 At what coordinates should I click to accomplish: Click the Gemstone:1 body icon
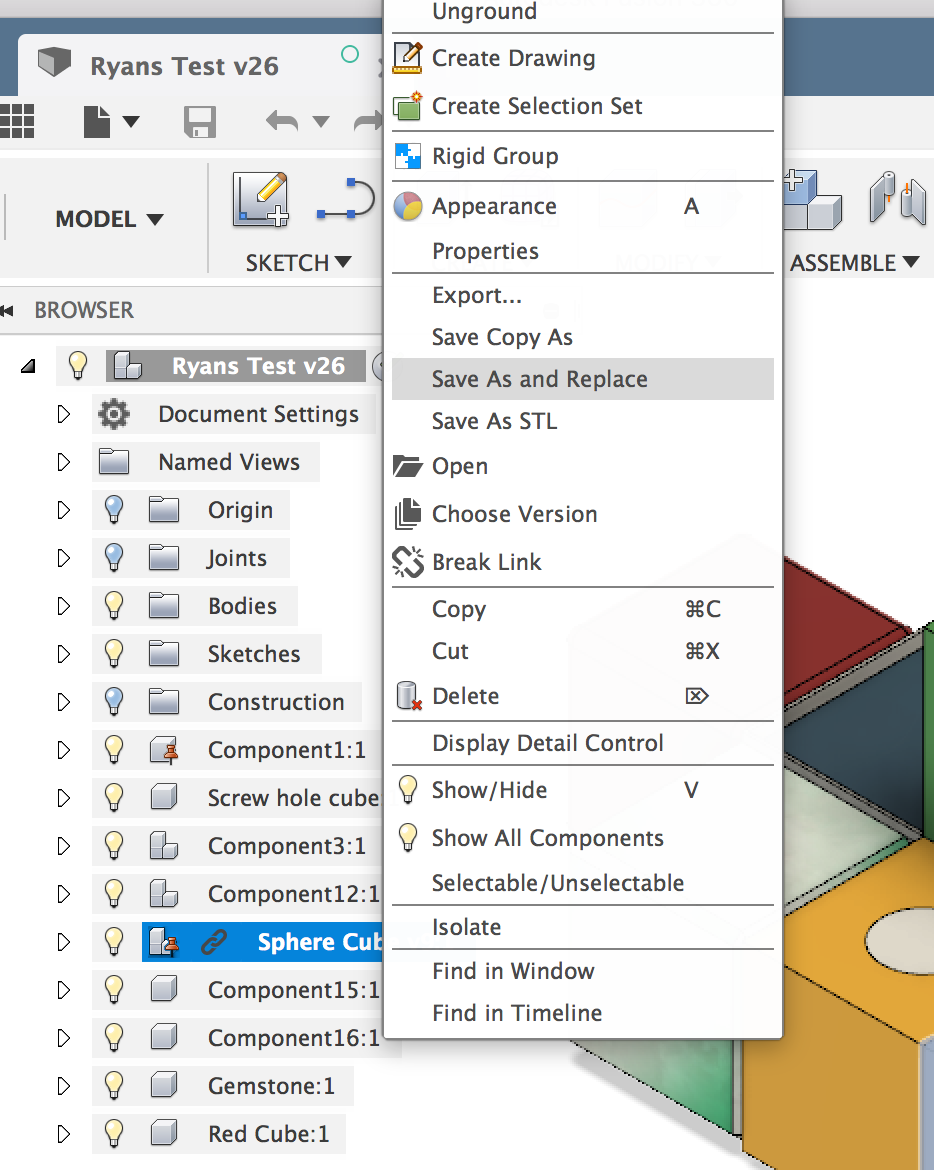point(164,1086)
